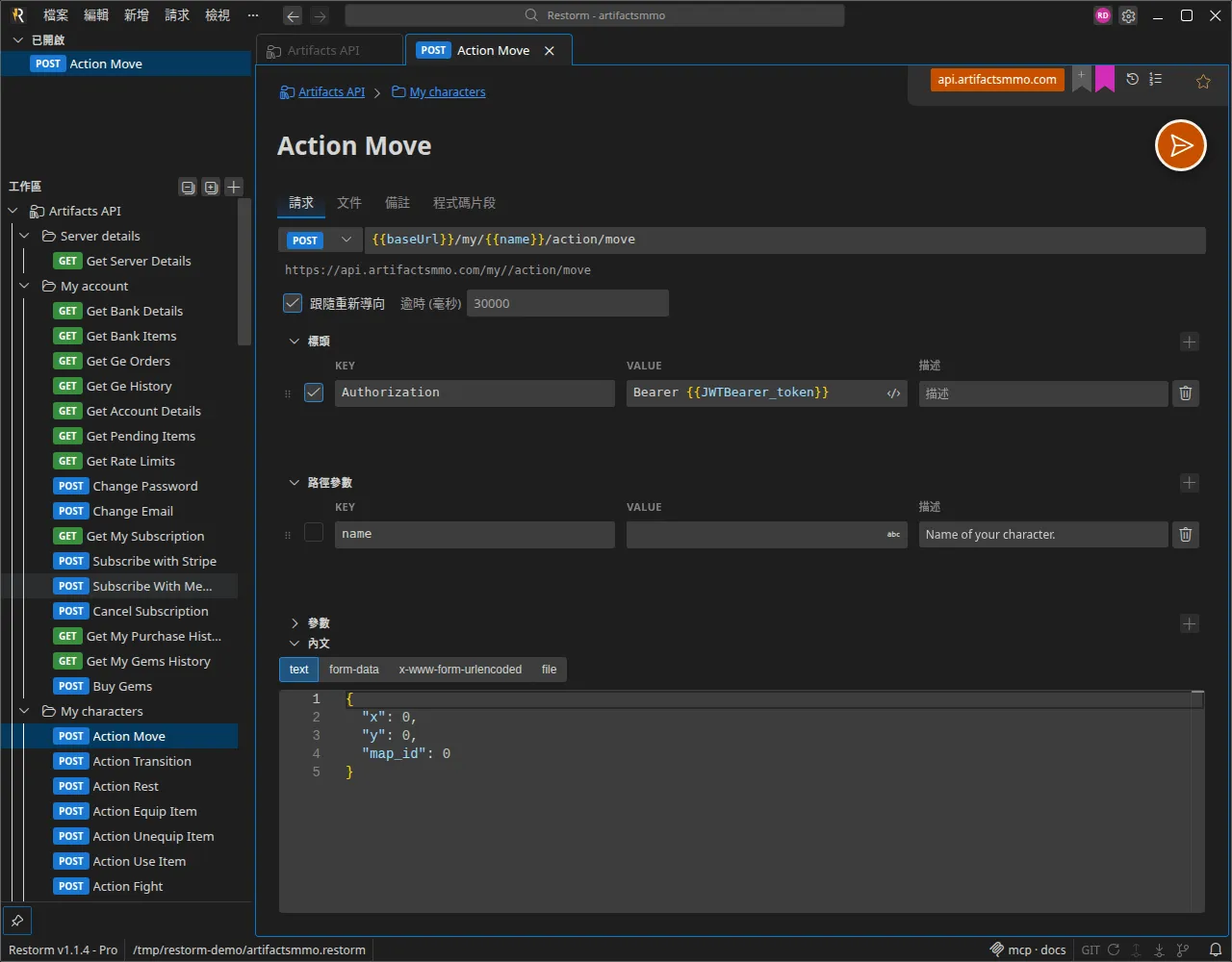
Task: Open the RD user account avatar
Action: tap(1103, 15)
